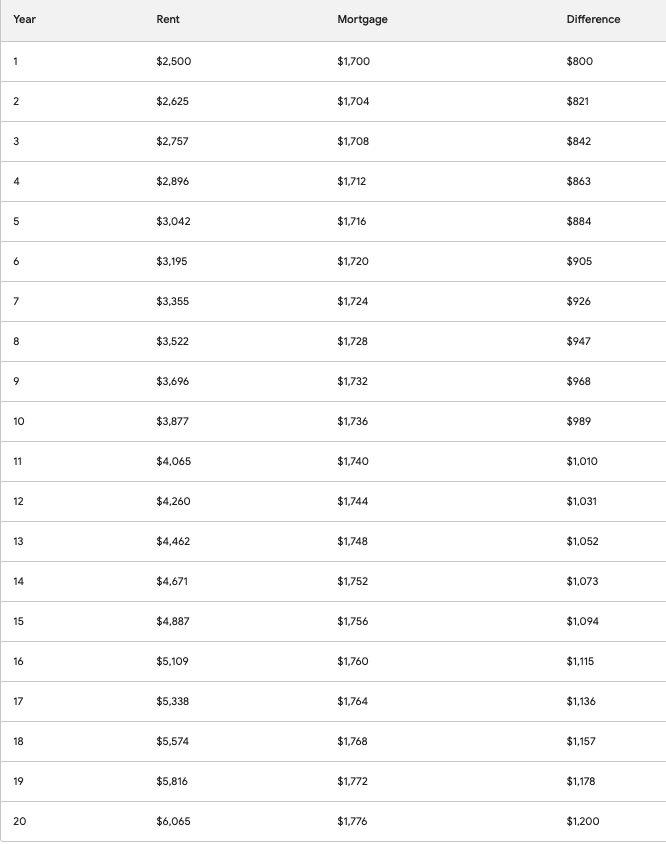Screen dimensions: 666x844
Task: Select the $2,500 rent cell
Action: pyautogui.click(x=173, y=62)
